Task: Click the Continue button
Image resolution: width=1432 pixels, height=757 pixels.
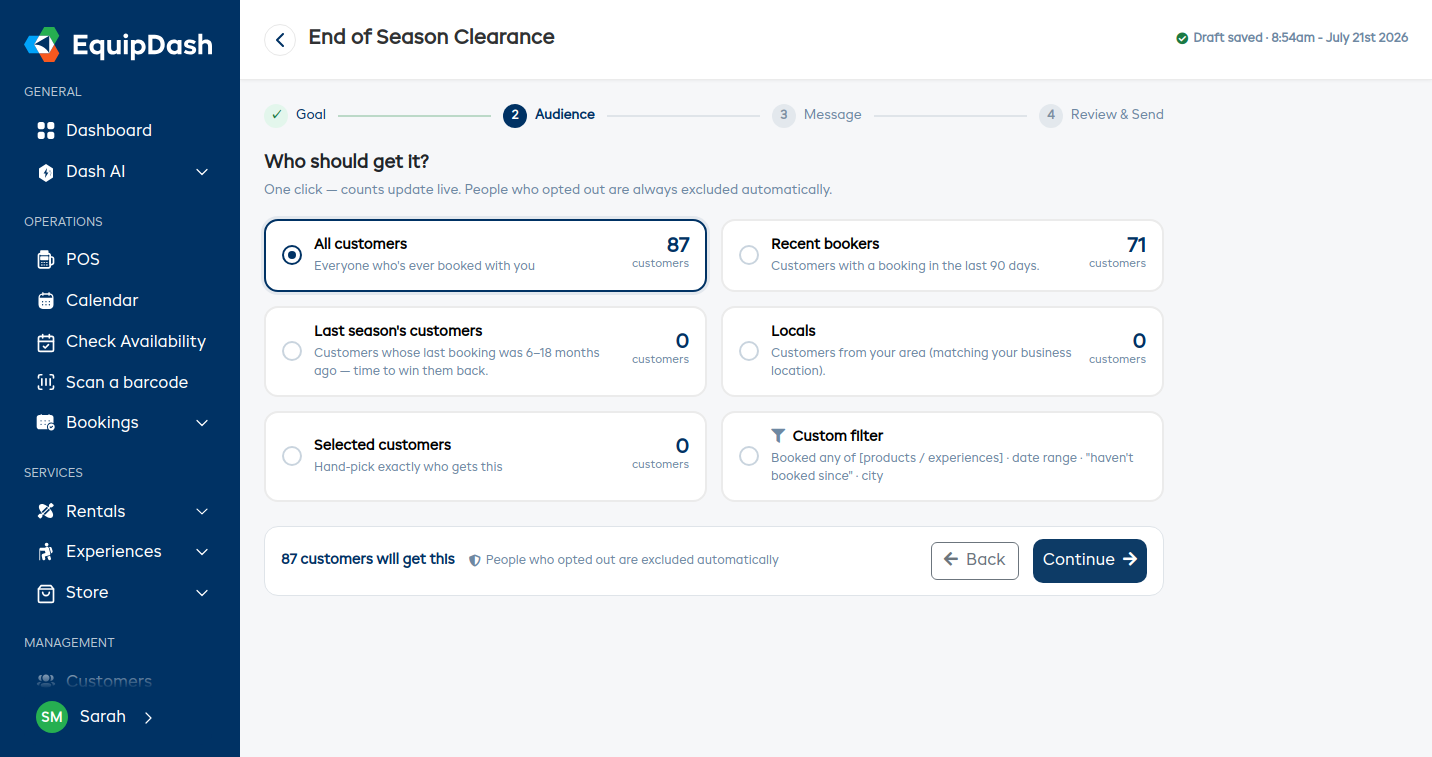Action: (1090, 561)
